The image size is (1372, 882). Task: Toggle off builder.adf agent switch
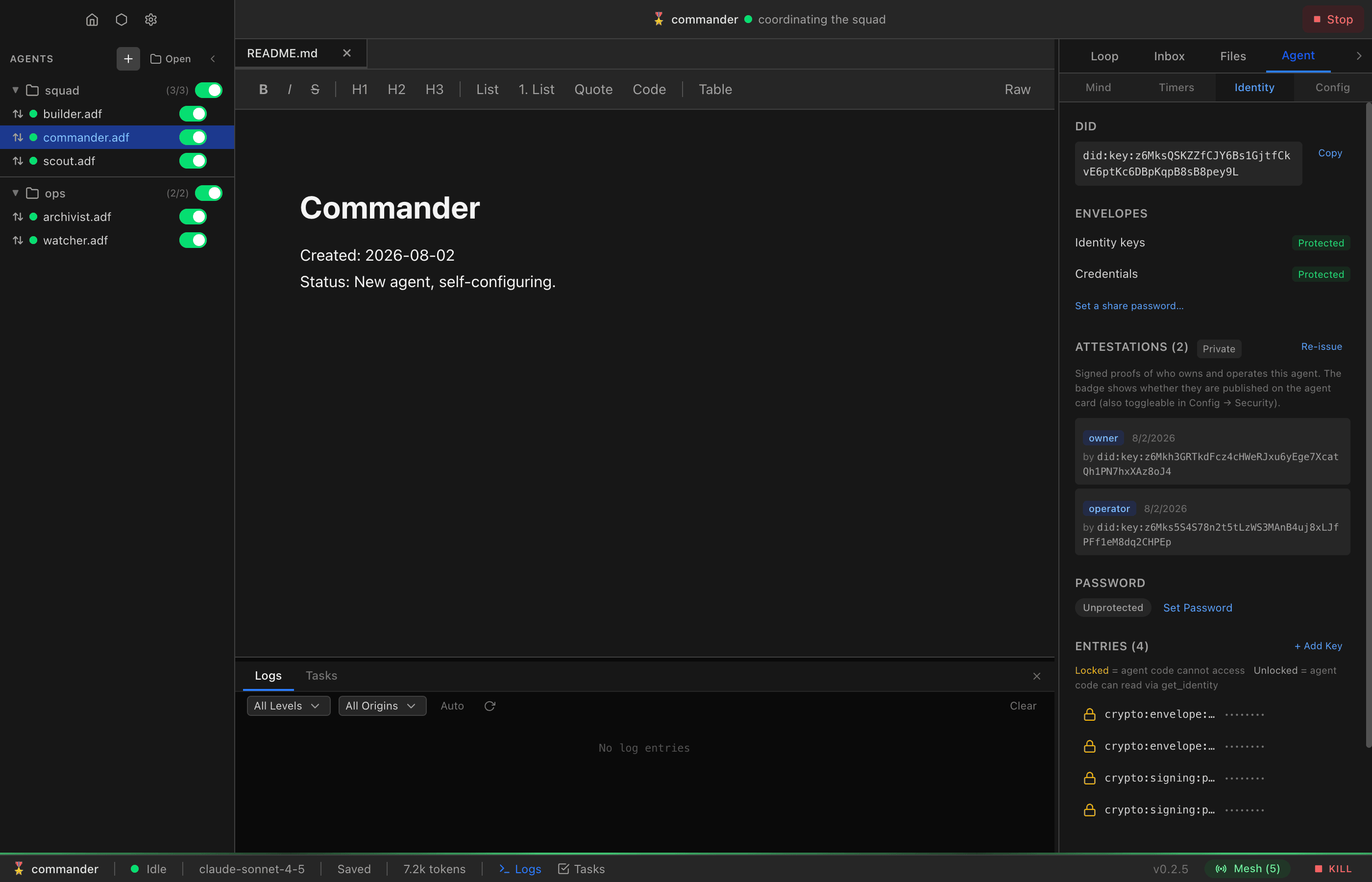193,113
